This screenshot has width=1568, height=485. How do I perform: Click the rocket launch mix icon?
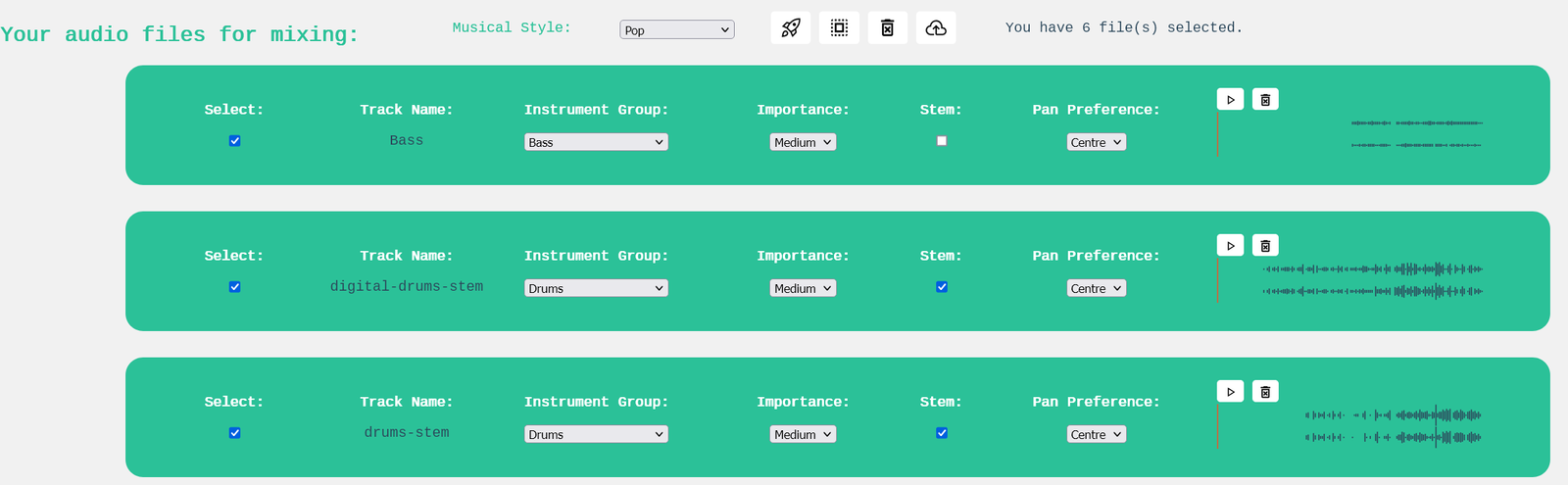click(791, 27)
